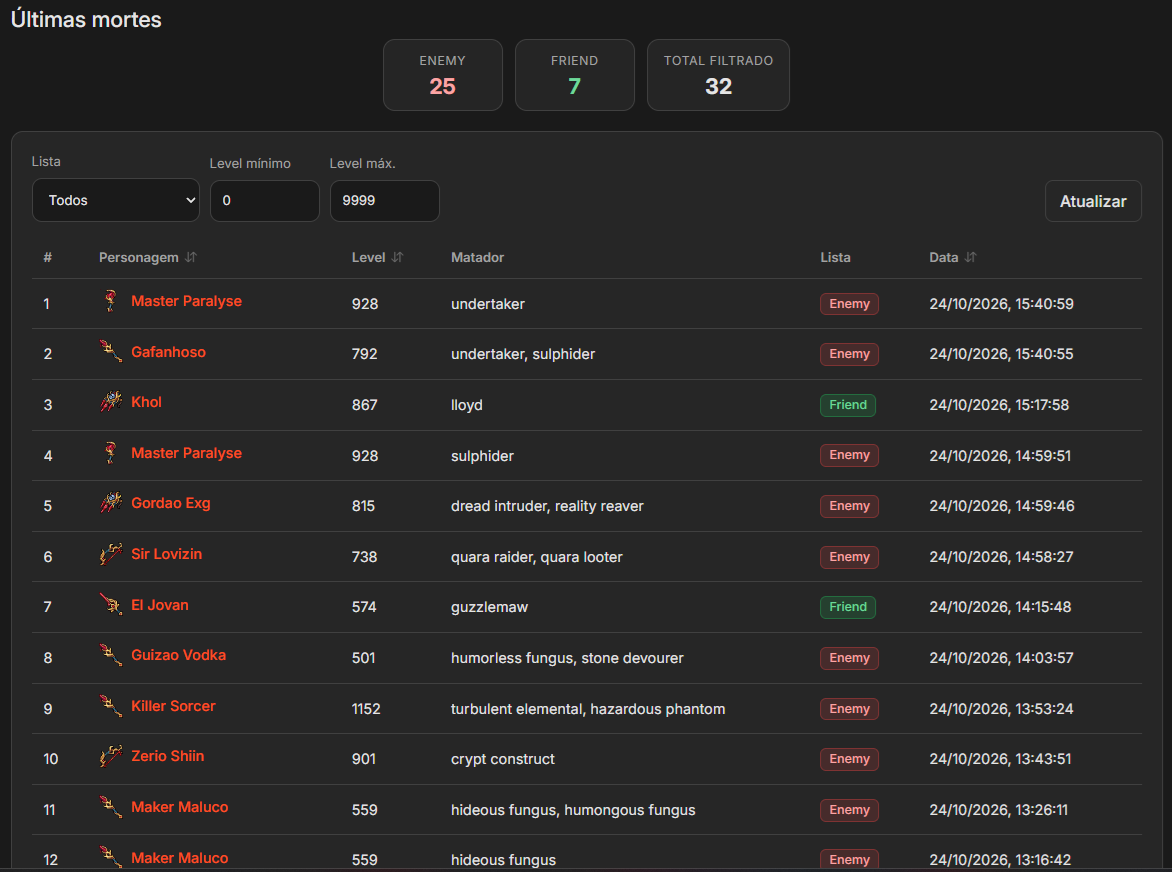Click the level value 1152
Image resolution: width=1172 pixels, height=872 pixels.
(366, 709)
